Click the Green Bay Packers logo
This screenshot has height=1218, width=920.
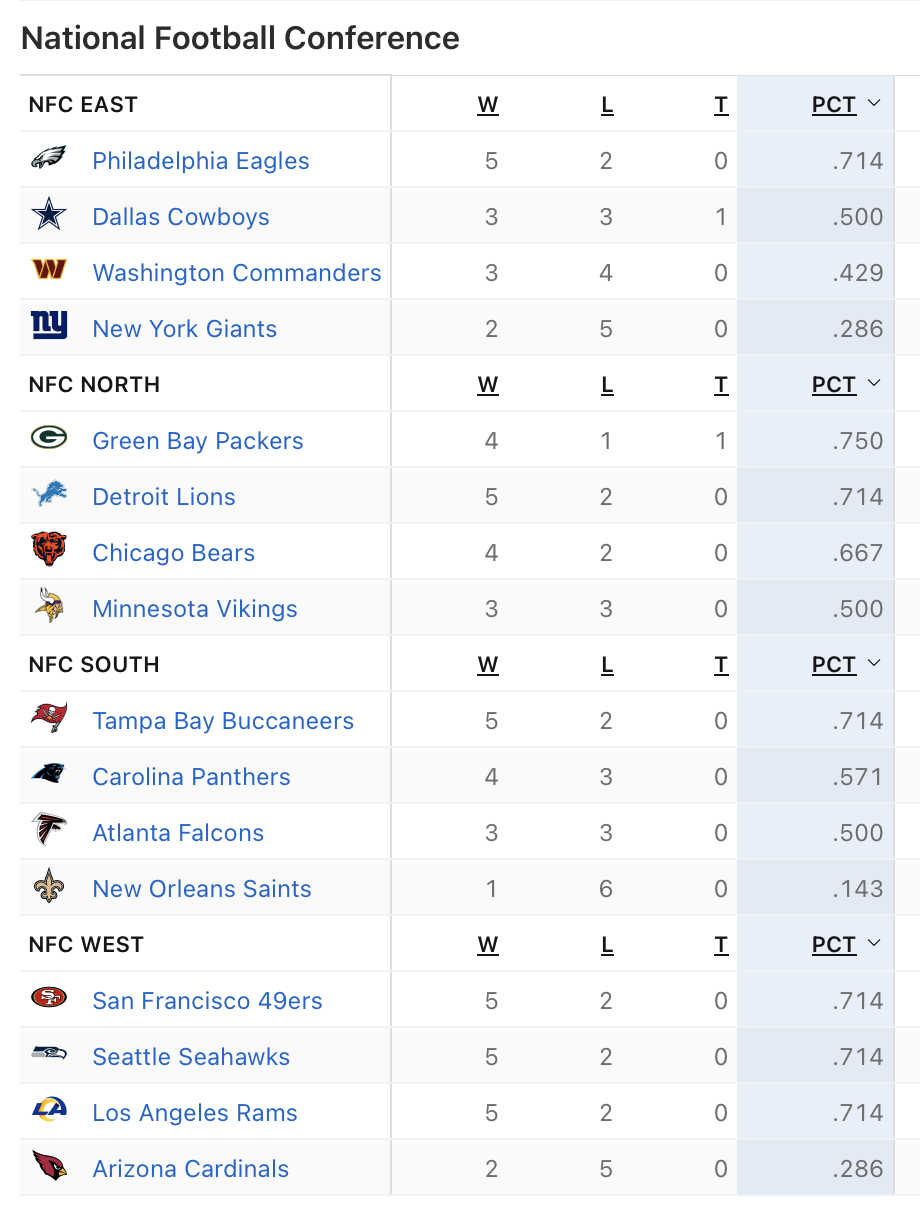click(x=48, y=440)
